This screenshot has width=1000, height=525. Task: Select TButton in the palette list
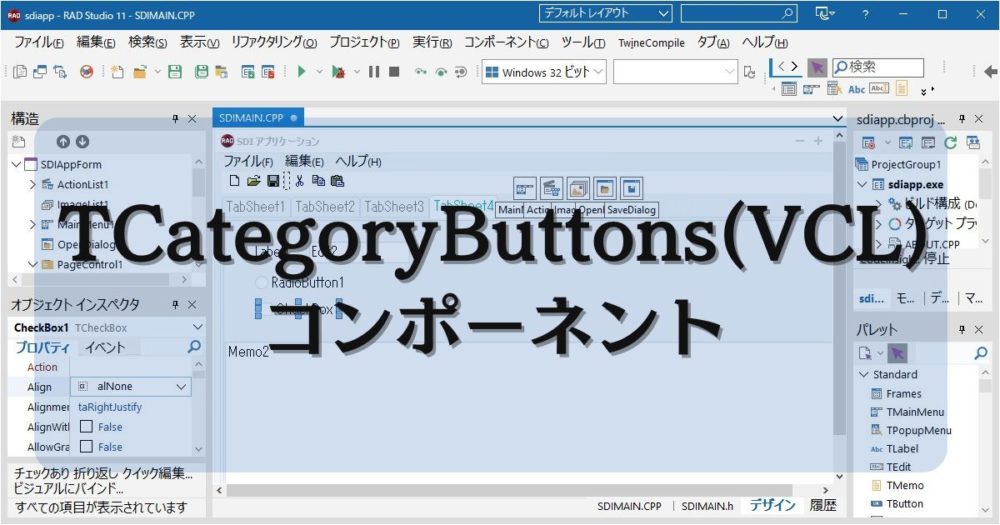(x=904, y=504)
